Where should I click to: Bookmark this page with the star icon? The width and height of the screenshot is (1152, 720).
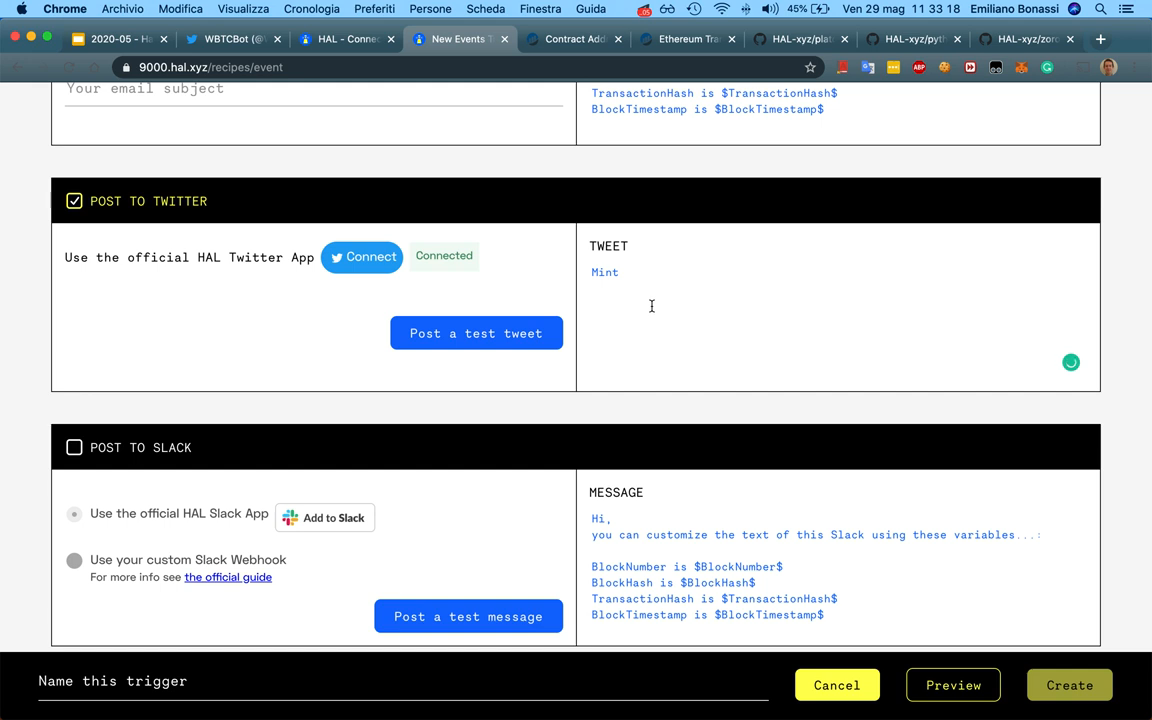tap(810, 68)
